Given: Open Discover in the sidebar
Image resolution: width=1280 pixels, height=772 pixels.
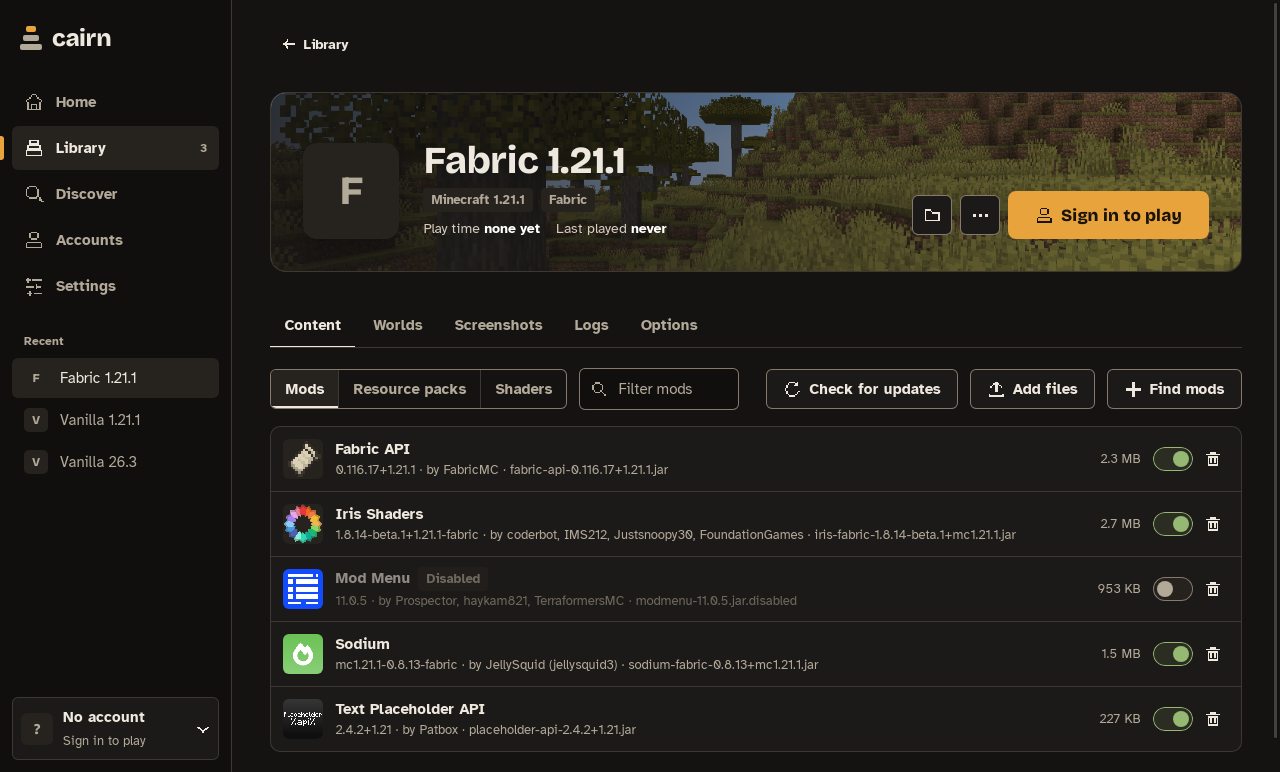Looking at the screenshot, I should click(115, 194).
